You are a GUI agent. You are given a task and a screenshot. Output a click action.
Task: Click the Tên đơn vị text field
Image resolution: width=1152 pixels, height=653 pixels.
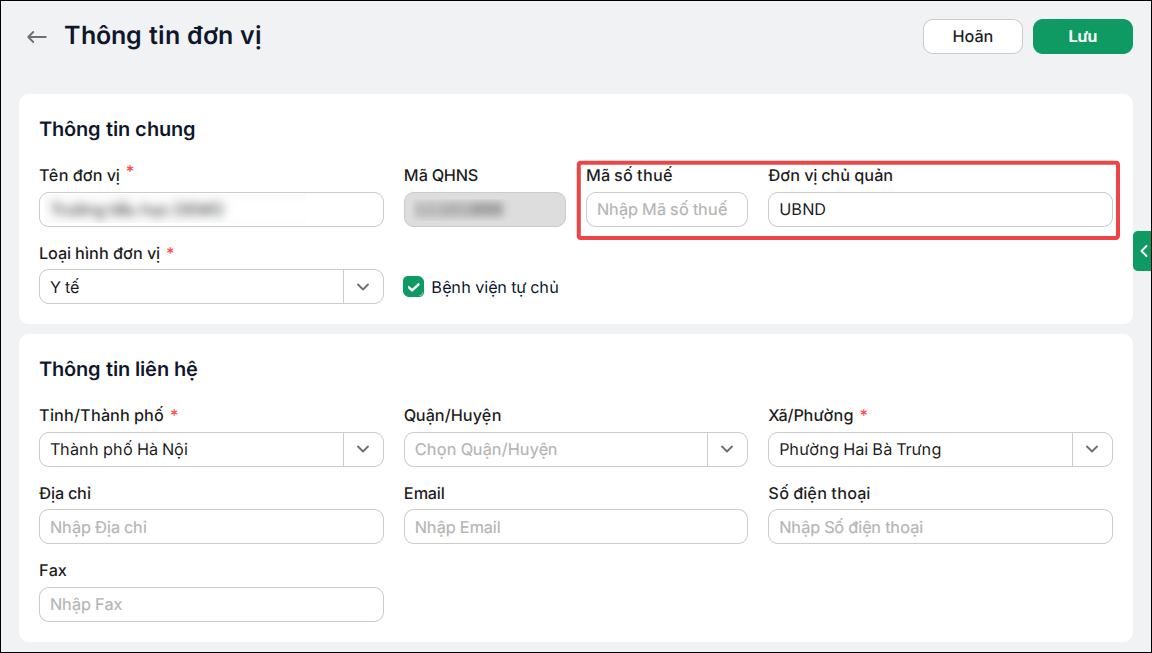pyautogui.click(x=212, y=209)
